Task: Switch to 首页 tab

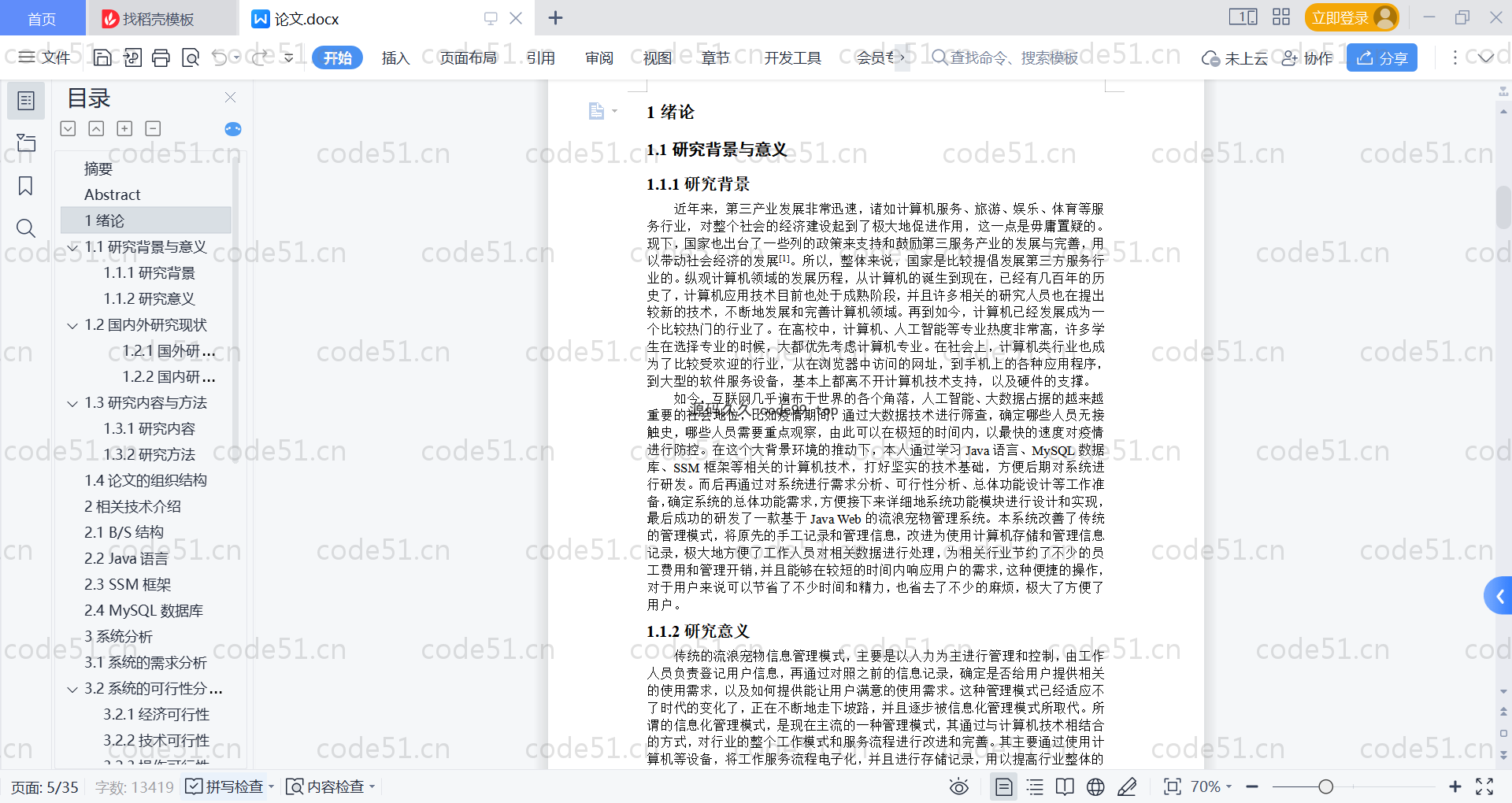Action: pos(43,18)
